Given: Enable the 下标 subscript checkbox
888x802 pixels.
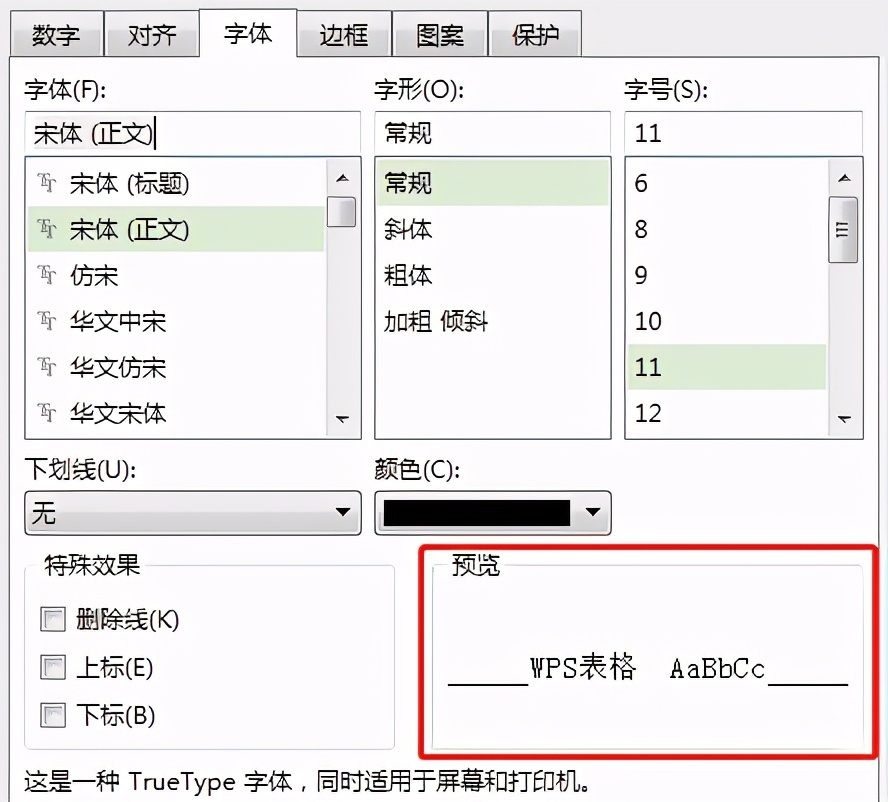Looking at the screenshot, I should click(52, 716).
